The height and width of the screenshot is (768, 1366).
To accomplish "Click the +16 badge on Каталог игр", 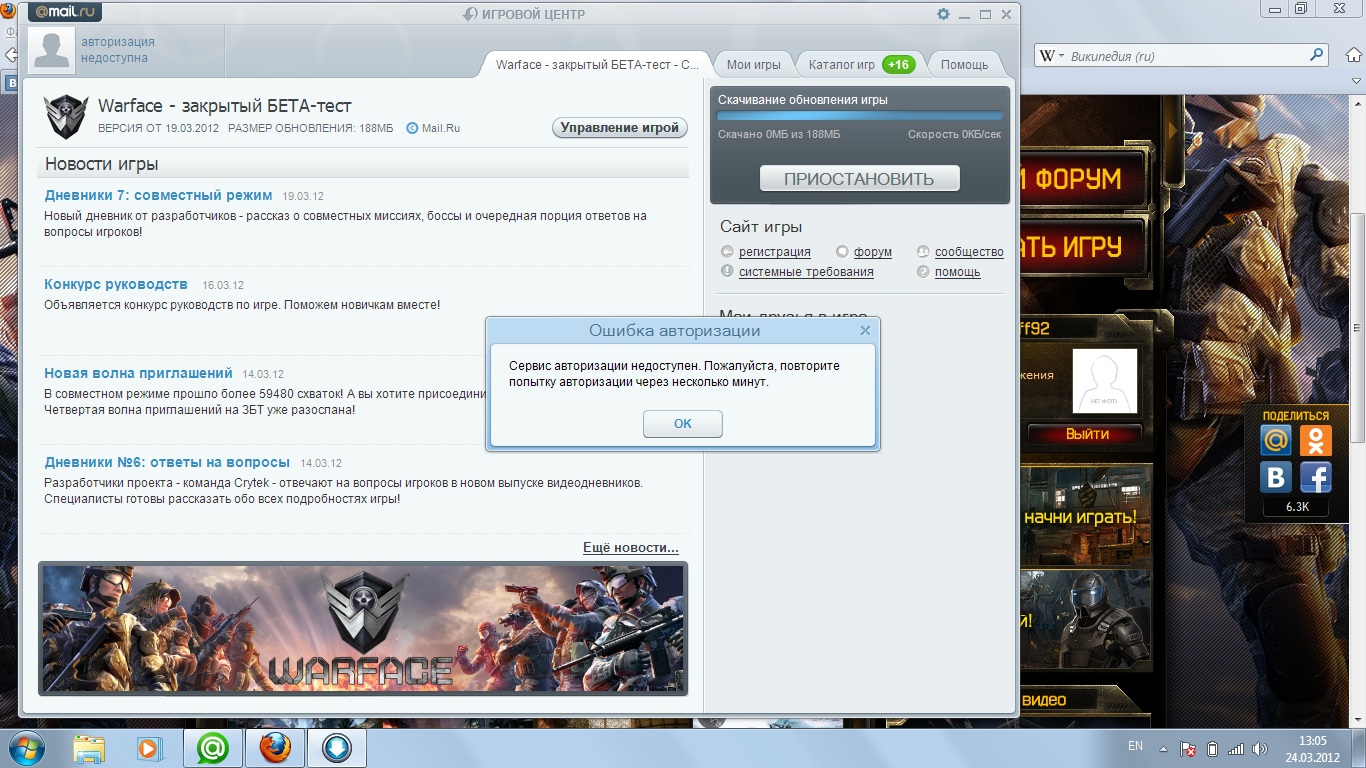I will (898, 64).
